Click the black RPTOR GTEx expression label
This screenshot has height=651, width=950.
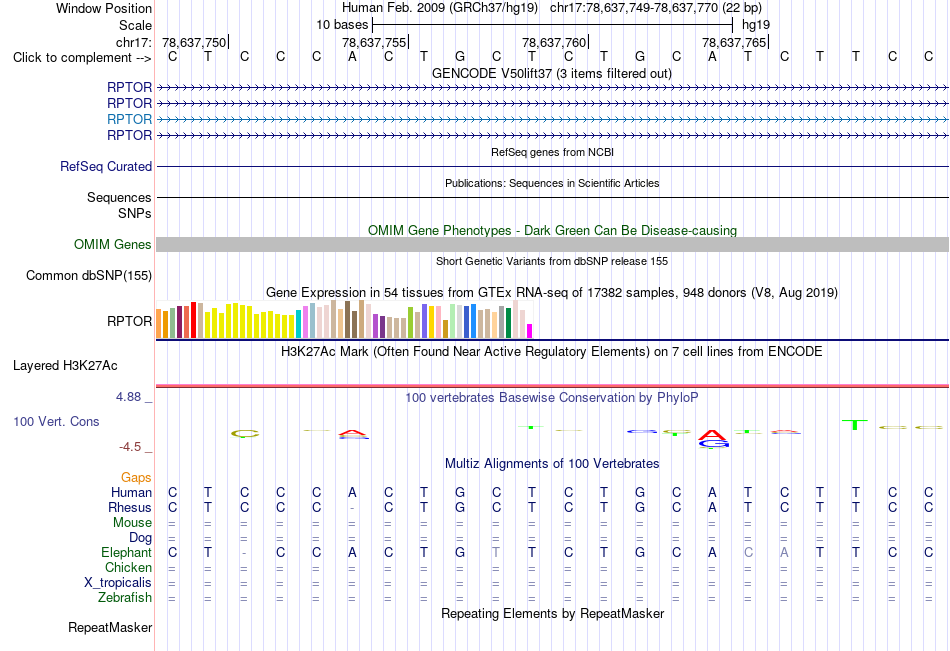[129, 321]
